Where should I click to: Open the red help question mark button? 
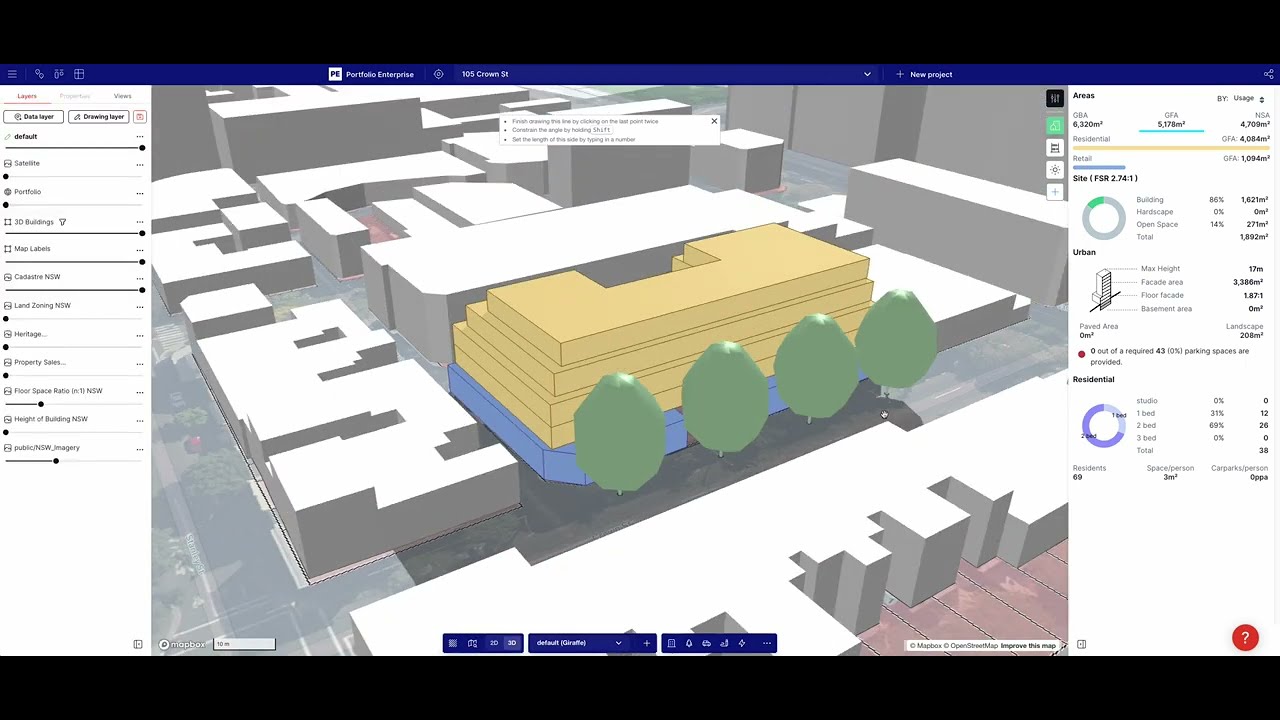1245,638
